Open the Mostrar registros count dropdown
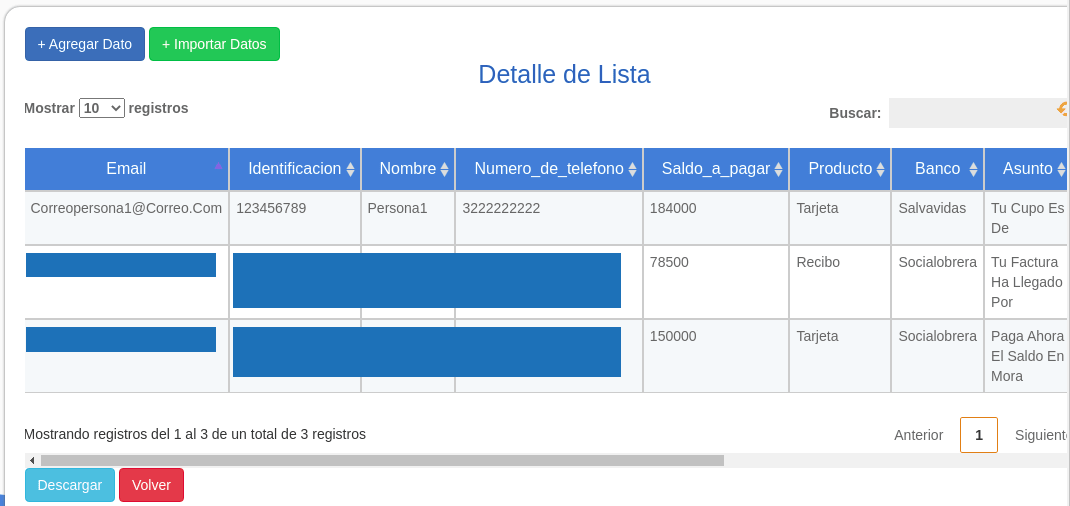 [x=102, y=108]
